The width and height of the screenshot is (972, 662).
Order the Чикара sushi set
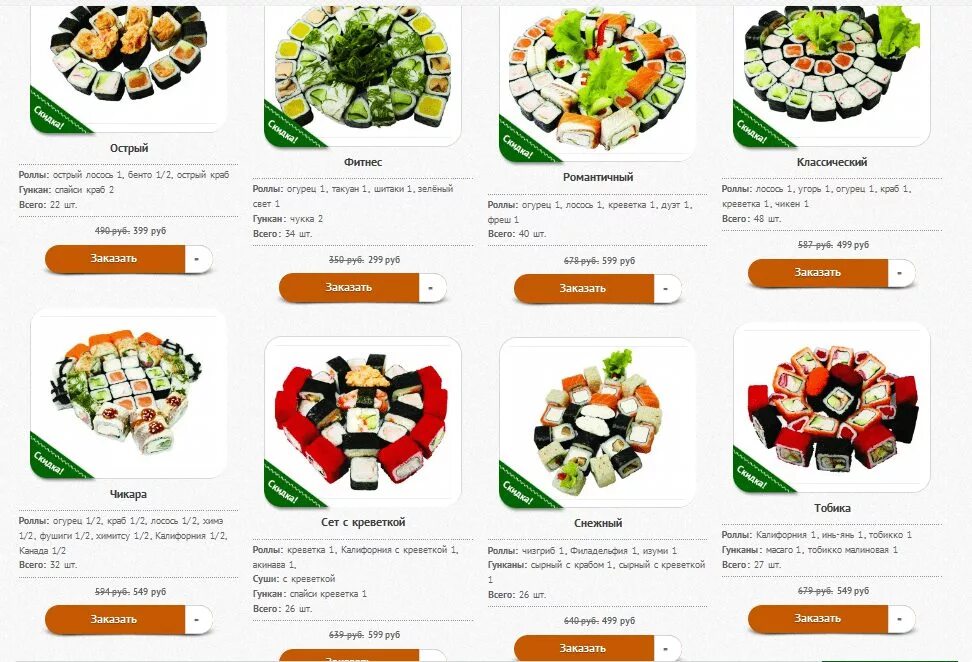coord(115,619)
